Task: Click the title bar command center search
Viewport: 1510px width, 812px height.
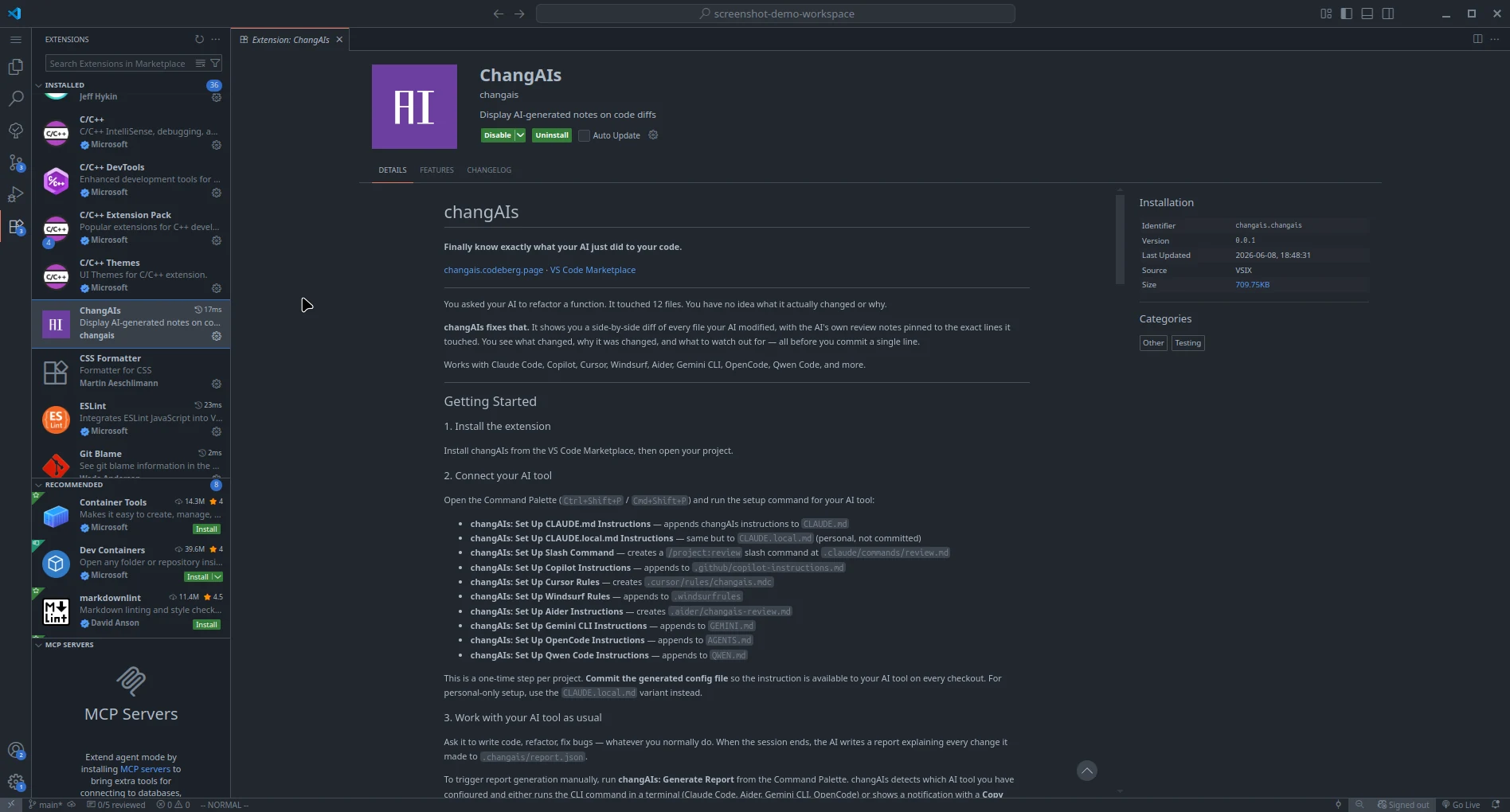Action: coord(775,14)
